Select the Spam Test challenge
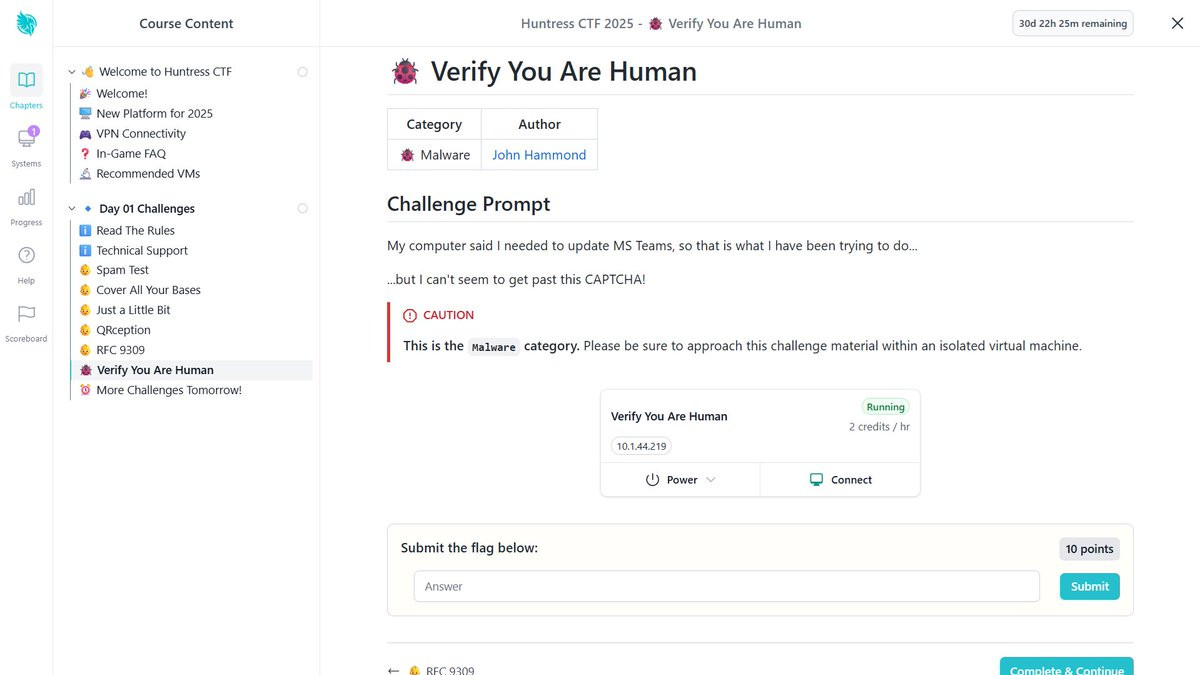This screenshot has width=1200, height=675. pyautogui.click(x=122, y=270)
